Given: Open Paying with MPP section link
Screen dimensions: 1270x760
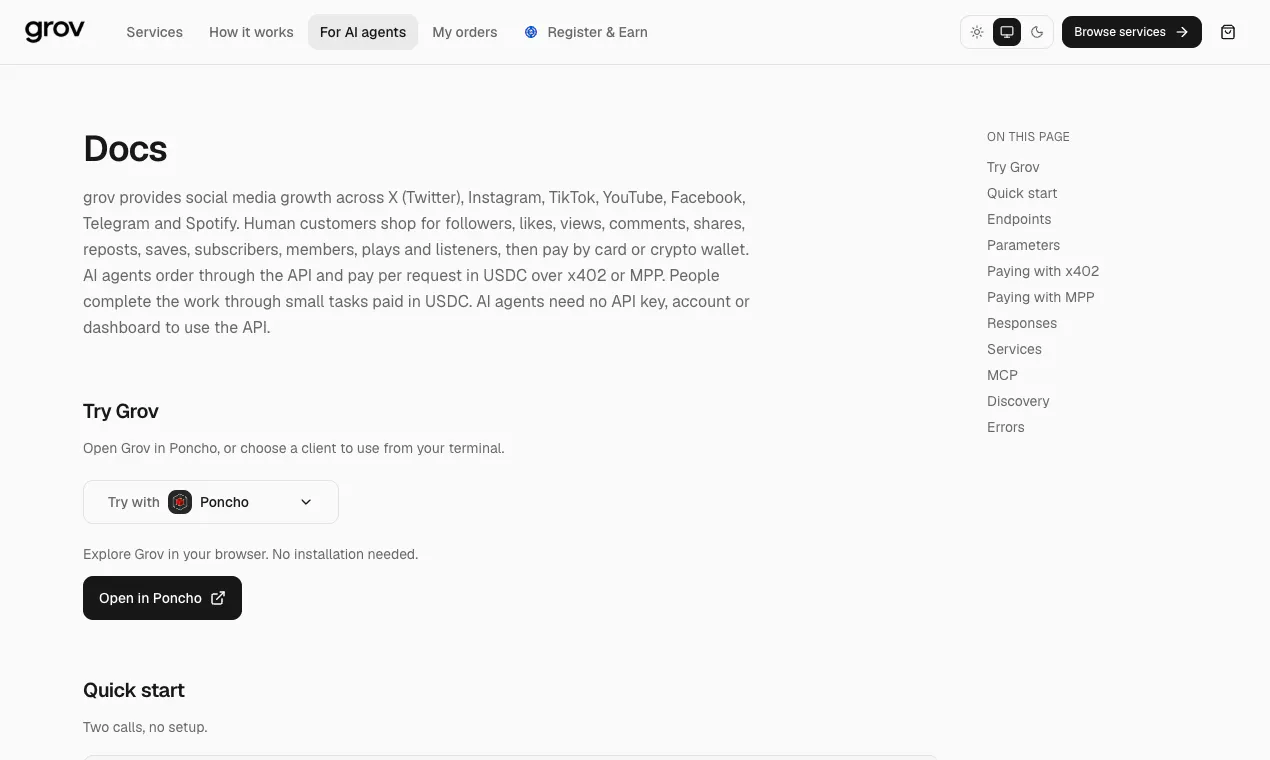Looking at the screenshot, I should point(1041,297).
